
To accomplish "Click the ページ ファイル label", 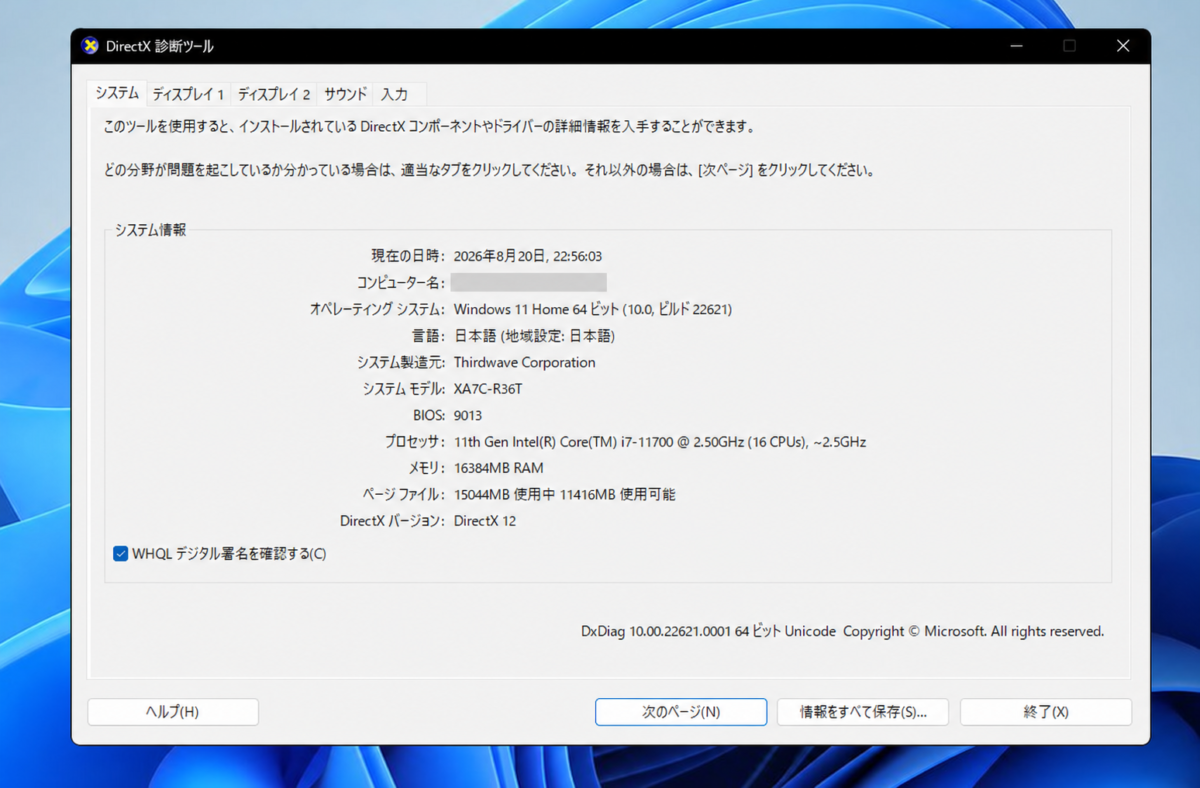I will [x=404, y=494].
